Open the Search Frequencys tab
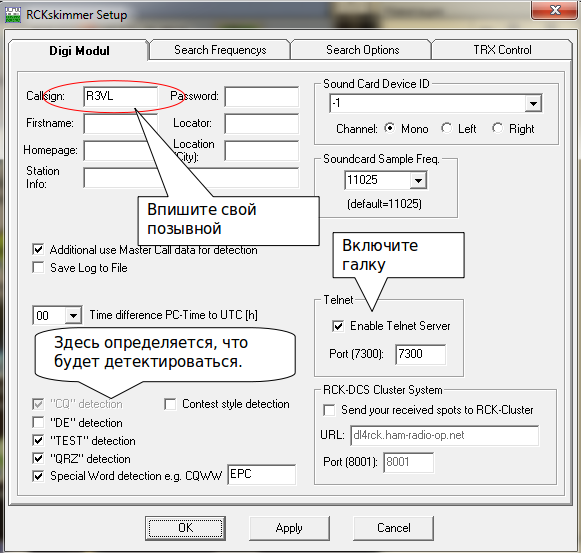Viewport: 581px width, 553px height. (220, 50)
